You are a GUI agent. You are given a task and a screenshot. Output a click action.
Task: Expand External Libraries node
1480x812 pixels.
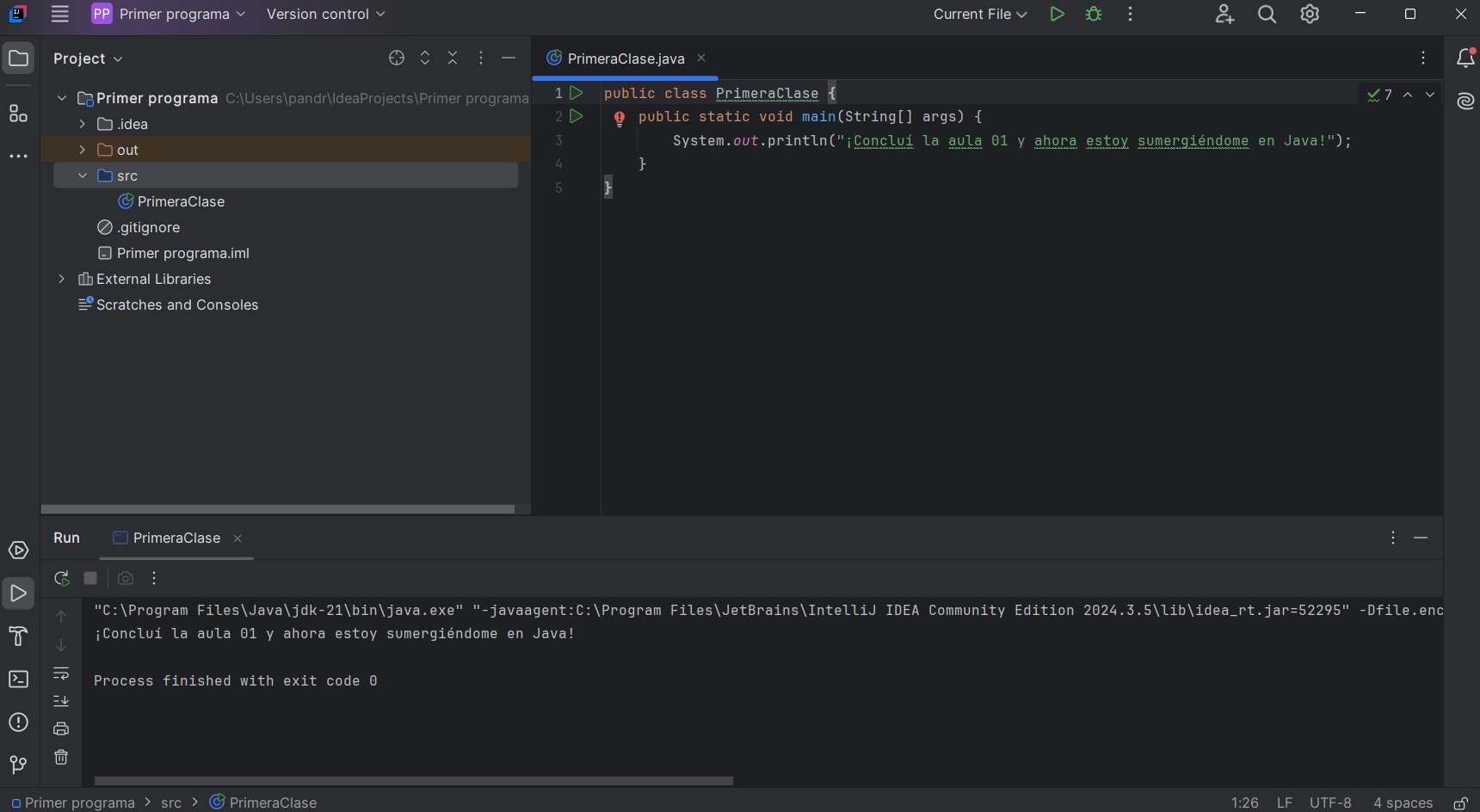tap(62, 279)
